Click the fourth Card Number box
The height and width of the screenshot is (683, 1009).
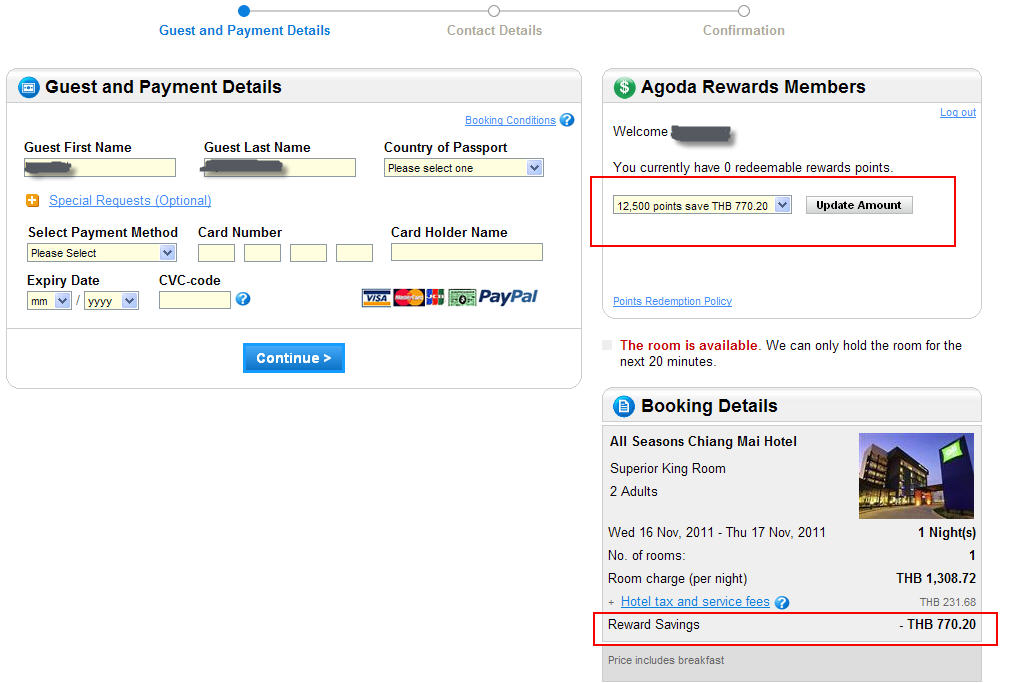[355, 253]
